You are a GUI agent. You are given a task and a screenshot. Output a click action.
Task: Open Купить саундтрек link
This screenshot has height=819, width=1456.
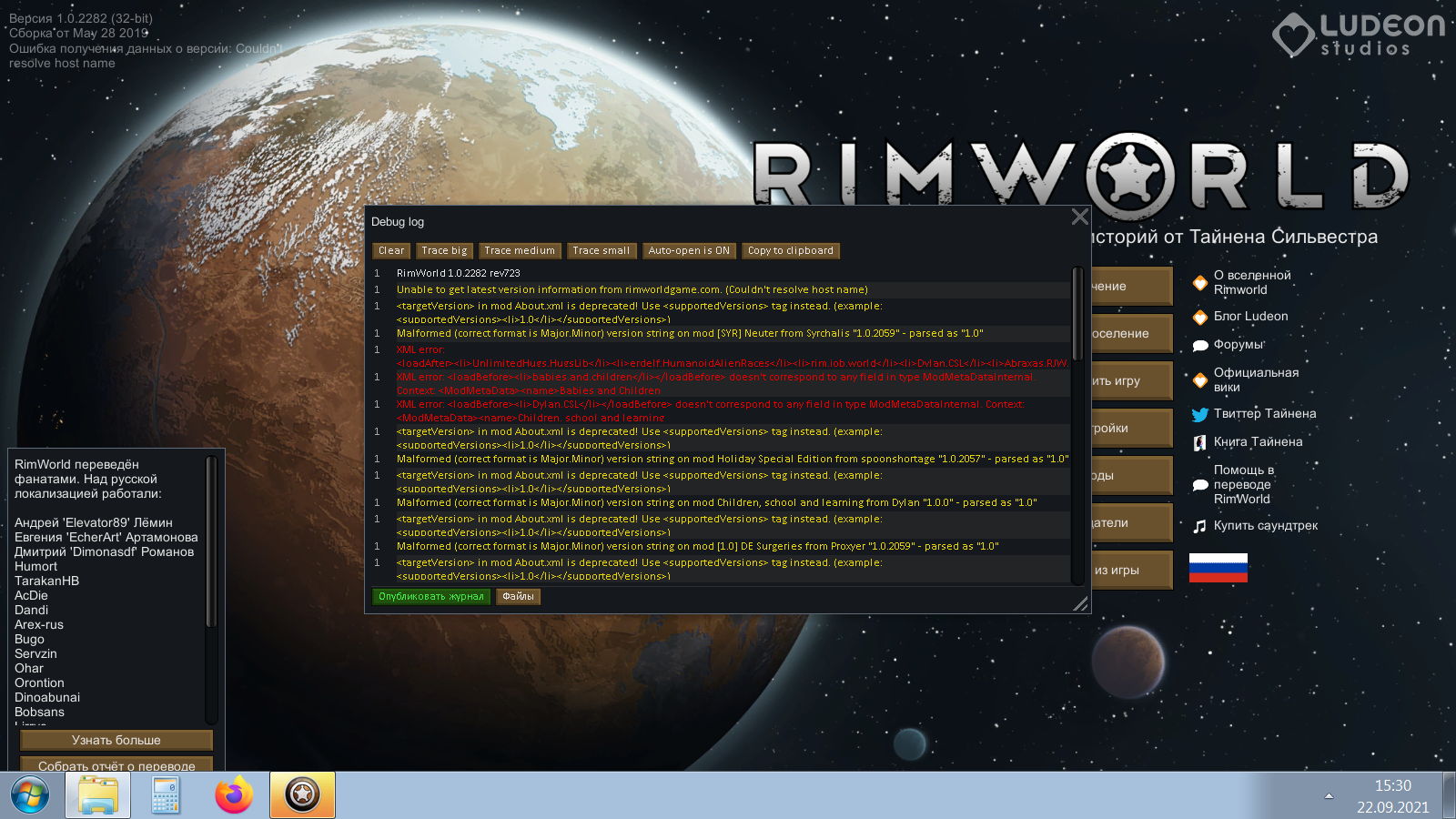(1266, 525)
